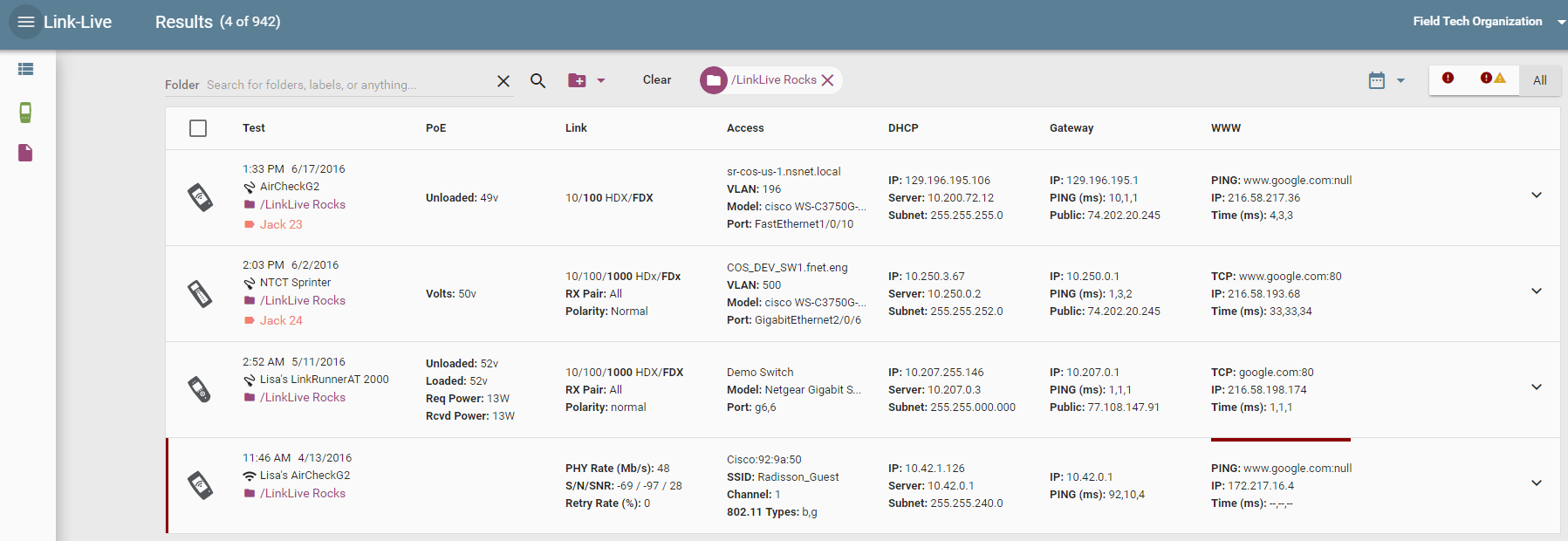
Task: Open the calendar date filter
Action: 1377,80
